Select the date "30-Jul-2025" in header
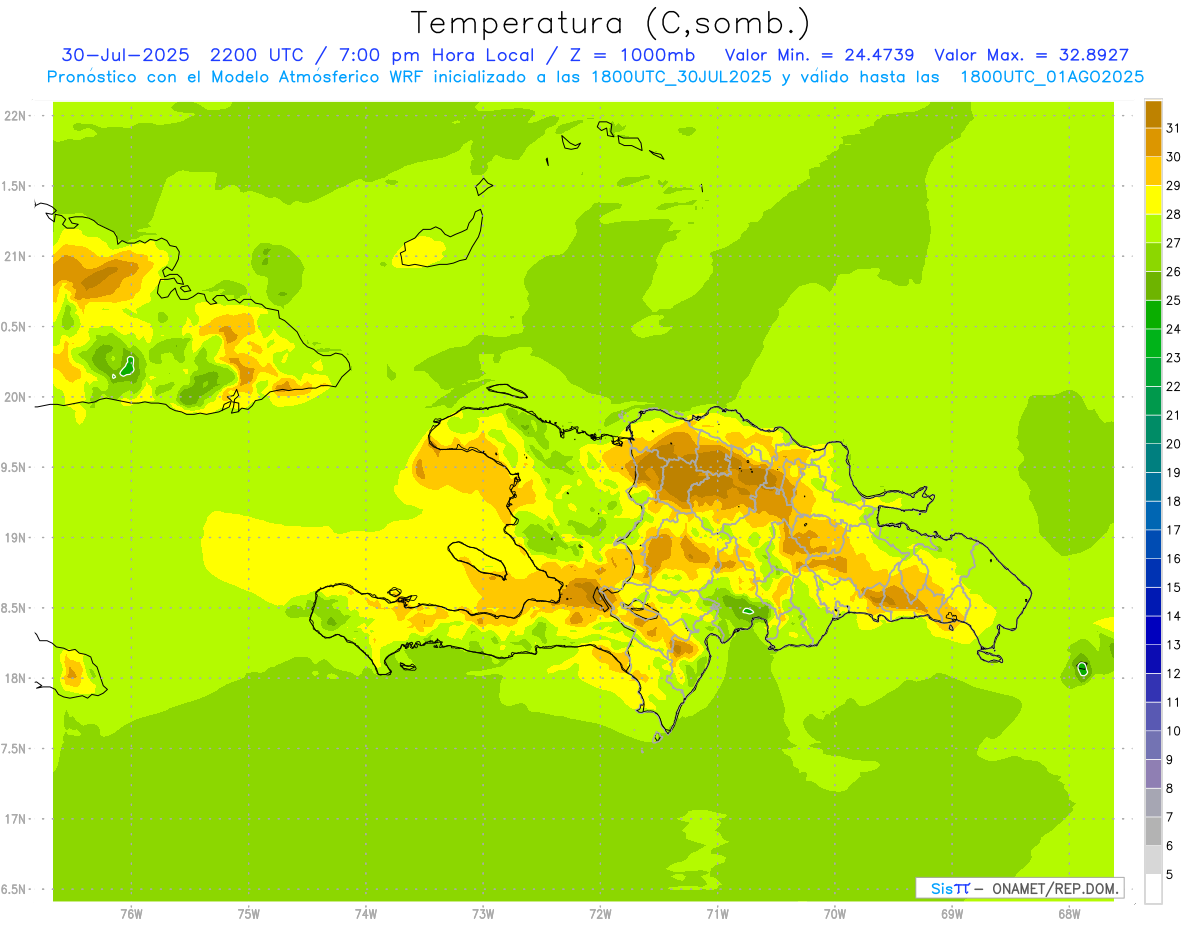The height and width of the screenshot is (927, 1200). tap(125, 55)
